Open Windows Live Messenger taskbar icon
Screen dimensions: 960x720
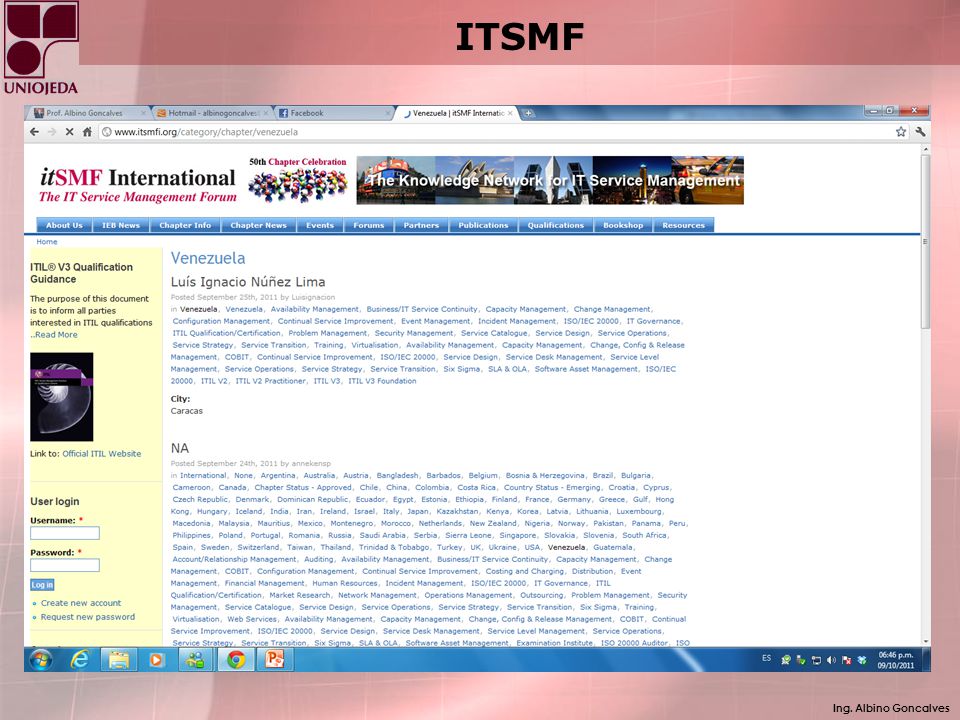point(196,660)
